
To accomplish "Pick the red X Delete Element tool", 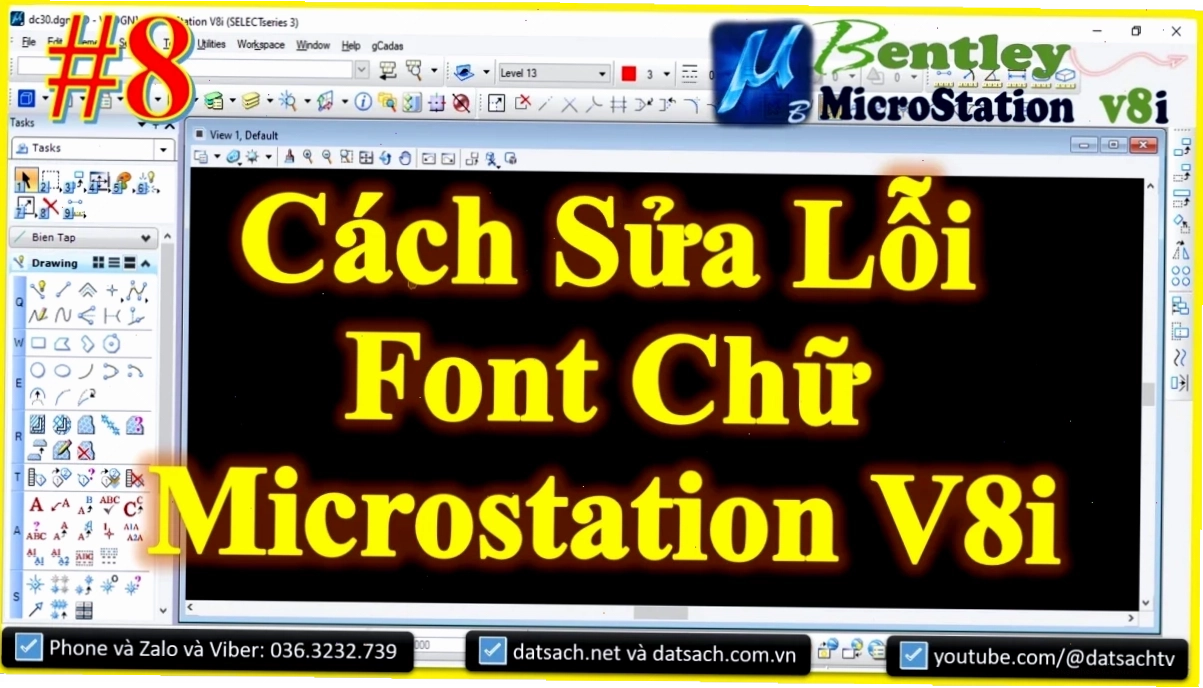I will (50, 208).
